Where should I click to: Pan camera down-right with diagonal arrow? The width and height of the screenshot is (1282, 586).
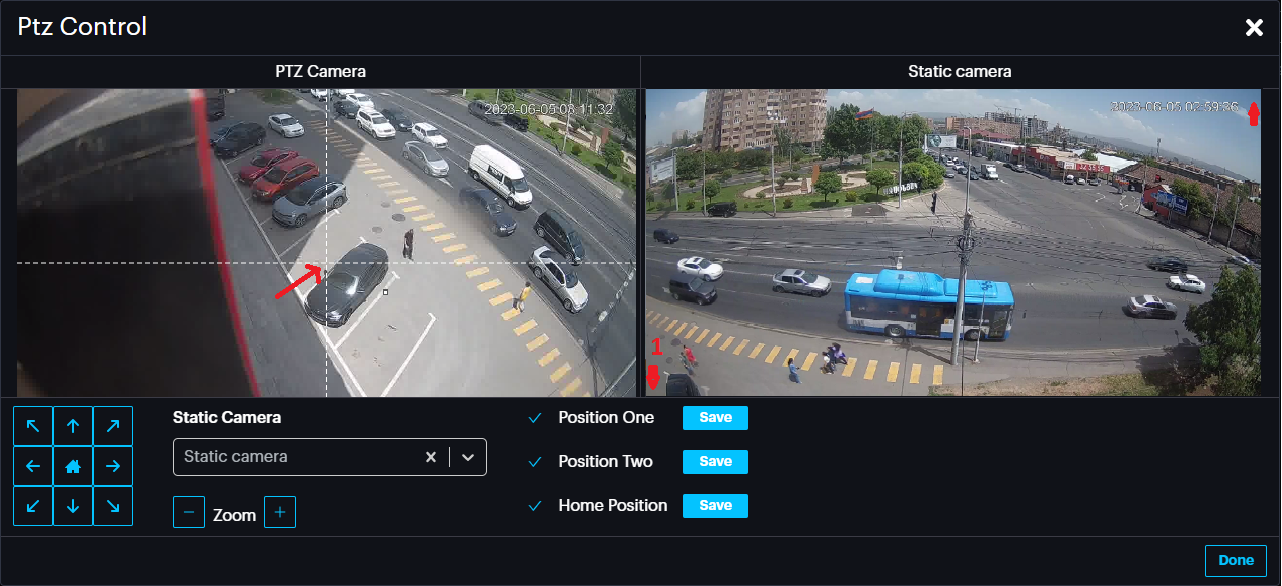tap(113, 506)
